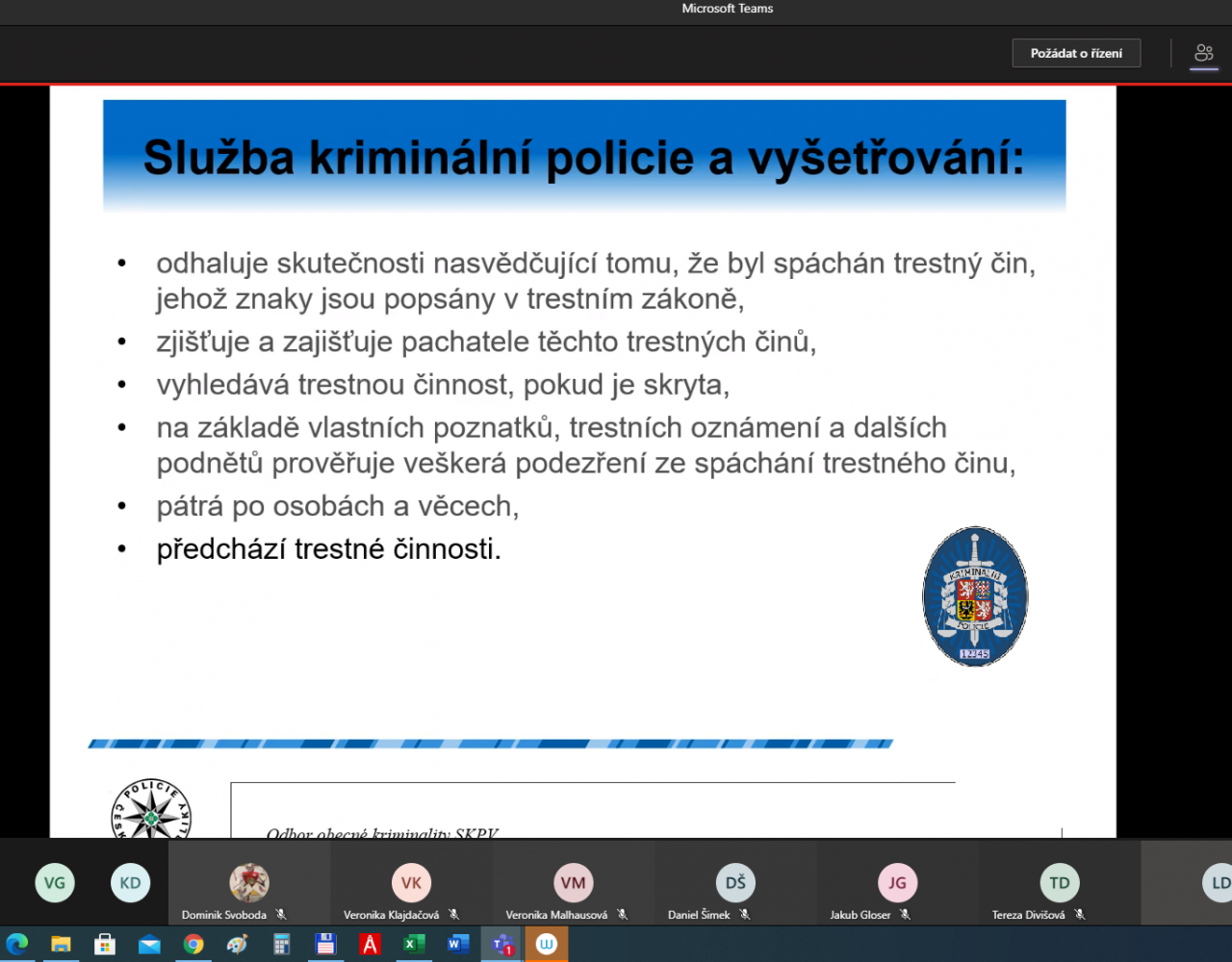This screenshot has height=962, width=1232.
Task: Click the name label "Tereza Divišová"
Action: pos(1029,915)
